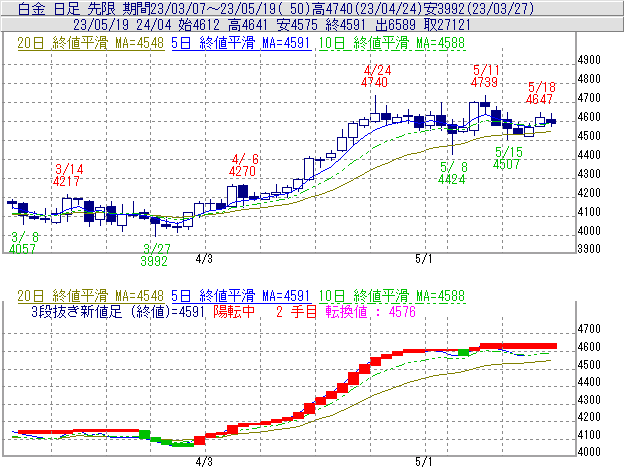Click the upper chart '10日 終値平滑 MA=4588' legend
Image resolution: width=624 pixels, height=475 pixels.
click(392, 43)
